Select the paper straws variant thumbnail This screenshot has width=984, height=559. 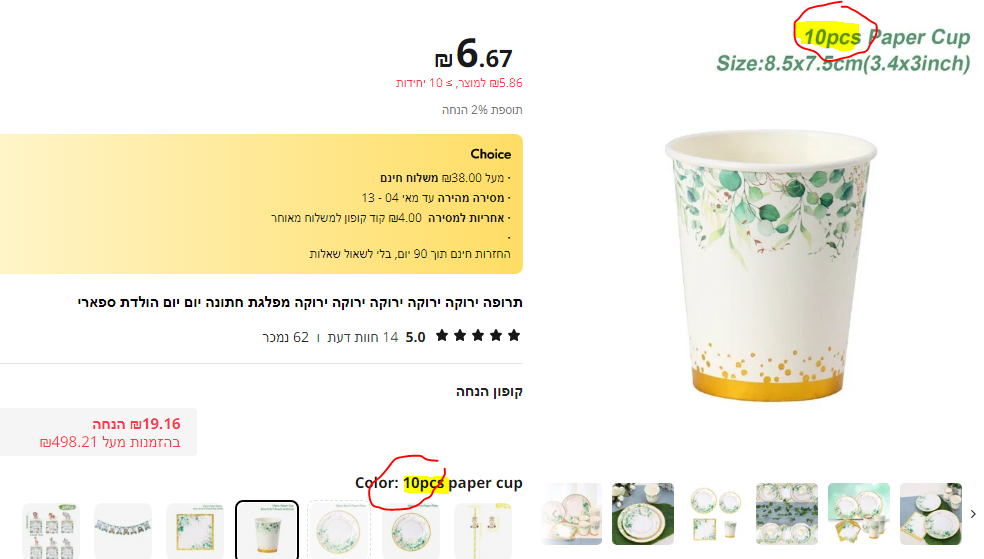coord(483,530)
